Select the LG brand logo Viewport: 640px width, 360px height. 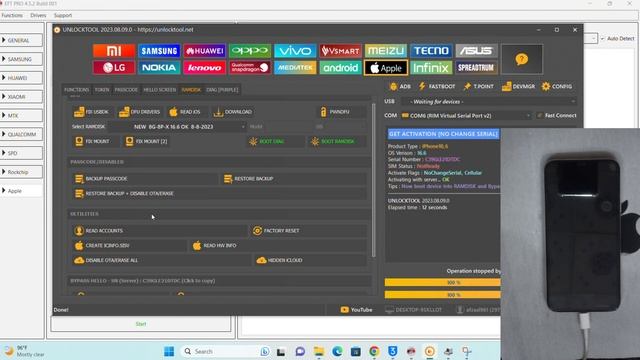click(114, 68)
